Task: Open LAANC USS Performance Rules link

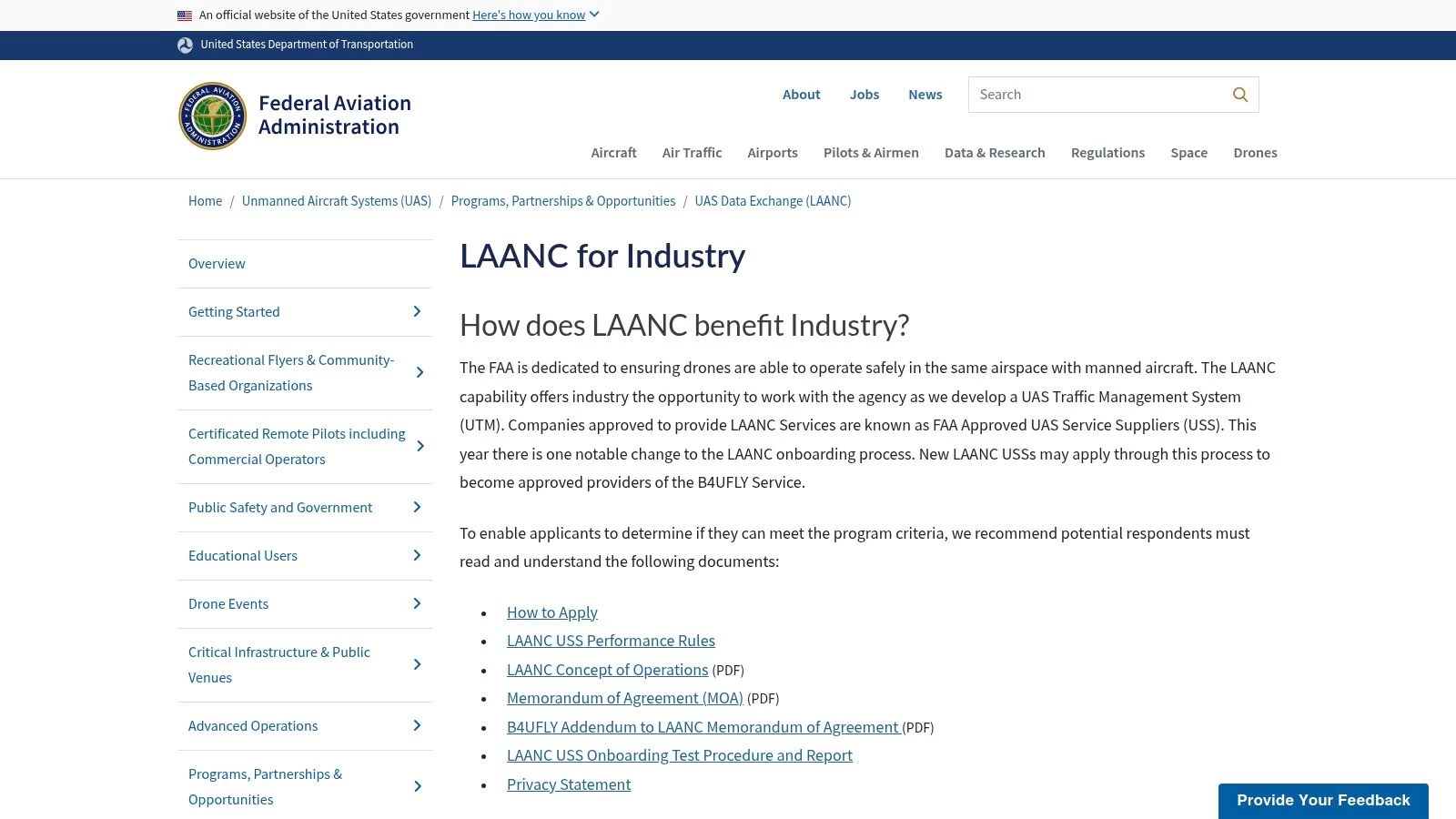Action: coord(611,641)
